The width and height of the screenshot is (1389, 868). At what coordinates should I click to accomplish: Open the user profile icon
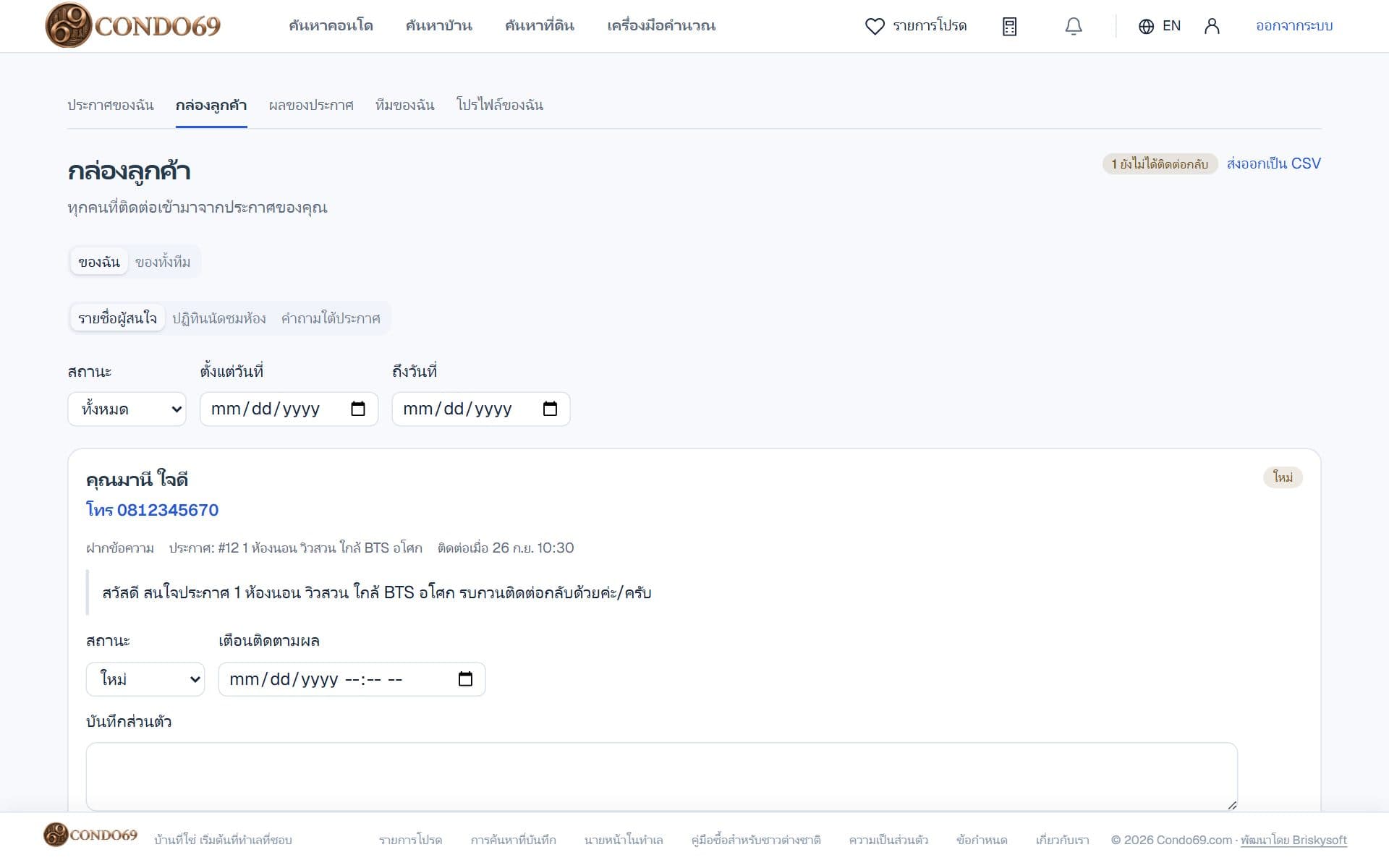1212,26
